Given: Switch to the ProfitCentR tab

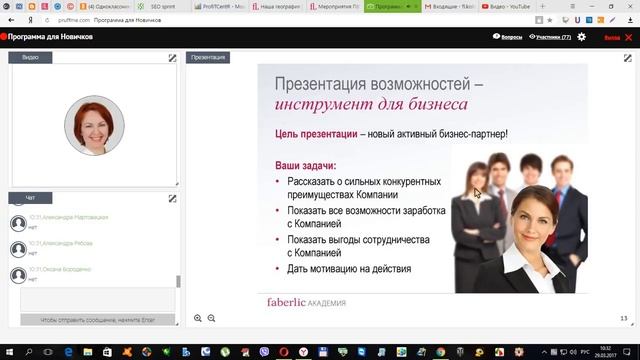Looking at the screenshot, I should [x=220, y=6].
